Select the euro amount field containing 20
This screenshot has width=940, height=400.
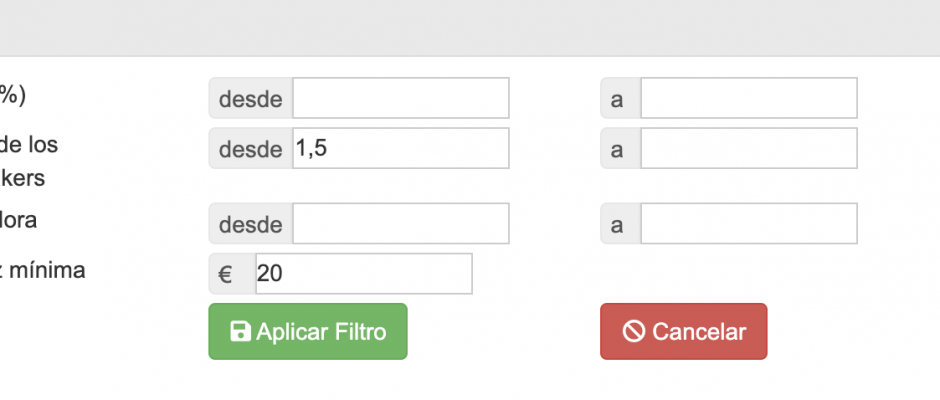pyautogui.click(x=364, y=274)
